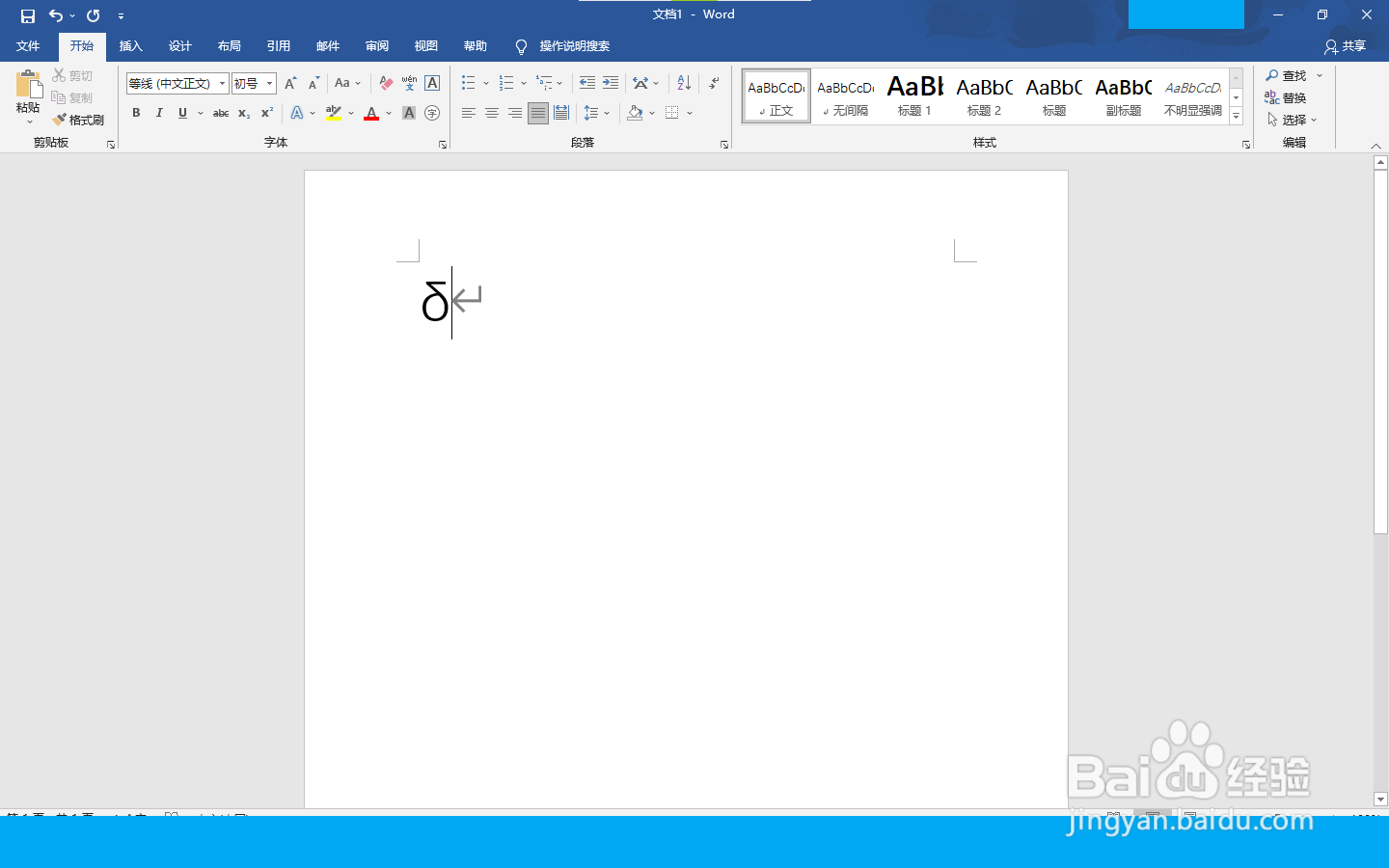
Task: Click the Paste clipboard icon
Action: point(29,84)
